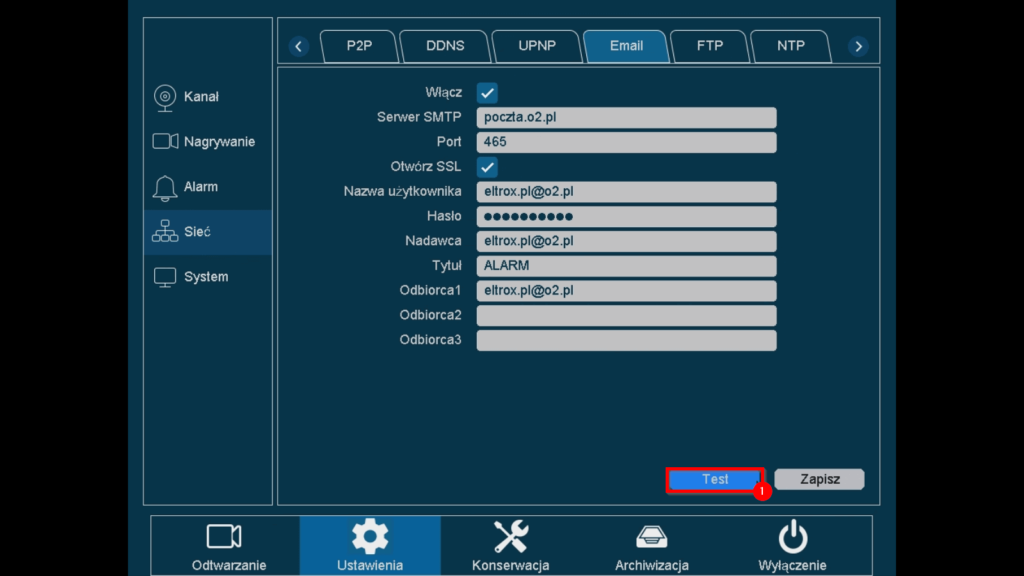Disable the Włącz checkbox

pyautogui.click(x=486, y=91)
